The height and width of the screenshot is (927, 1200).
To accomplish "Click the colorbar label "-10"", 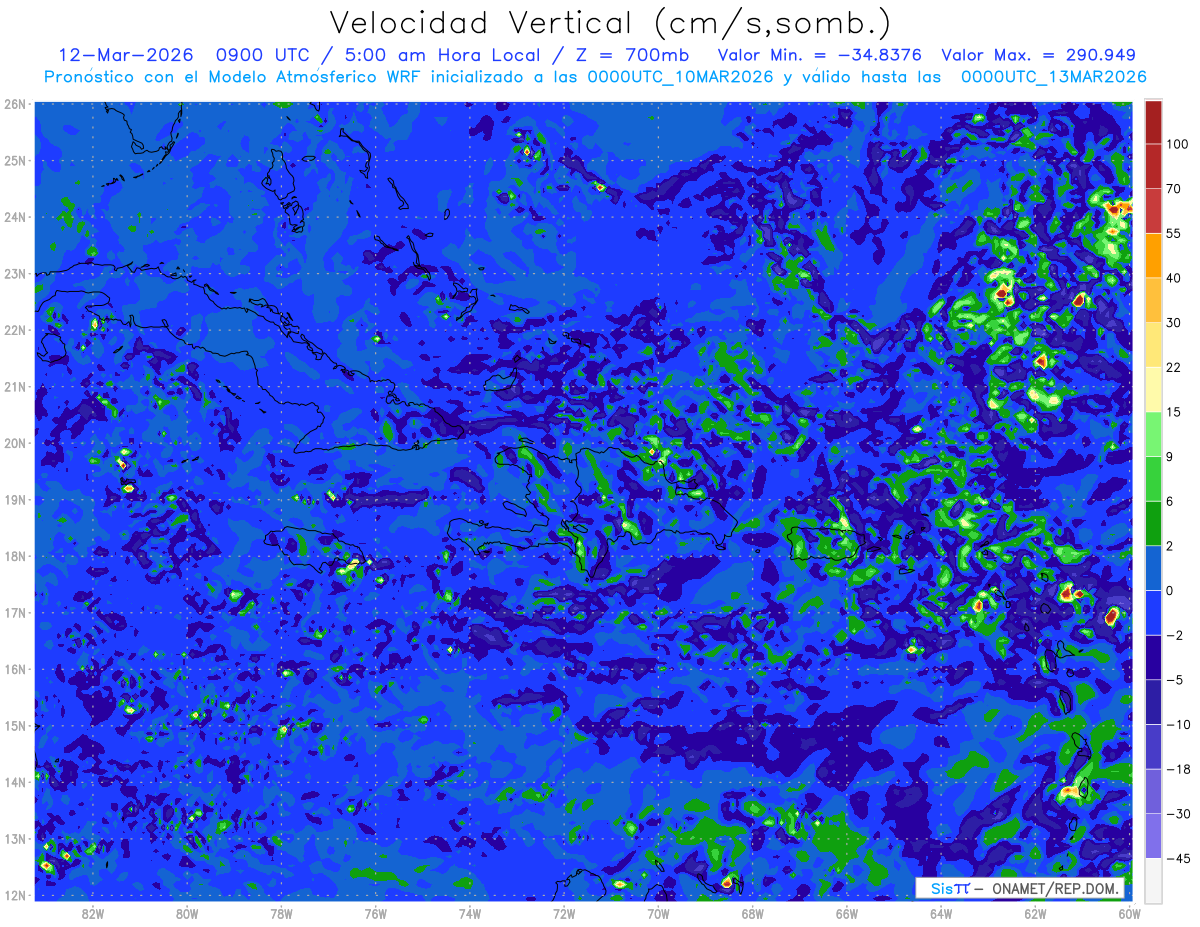I will pos(1177,725).
